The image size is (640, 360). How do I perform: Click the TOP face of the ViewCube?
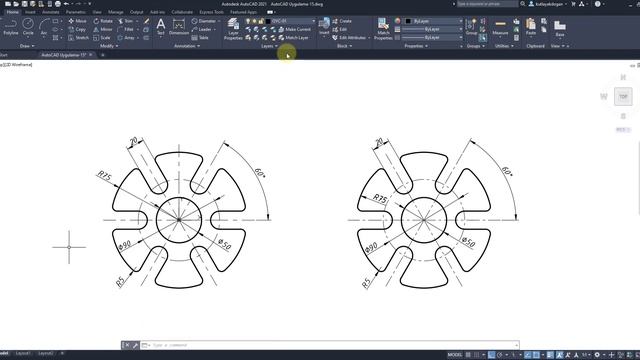(x=623, y=97)
